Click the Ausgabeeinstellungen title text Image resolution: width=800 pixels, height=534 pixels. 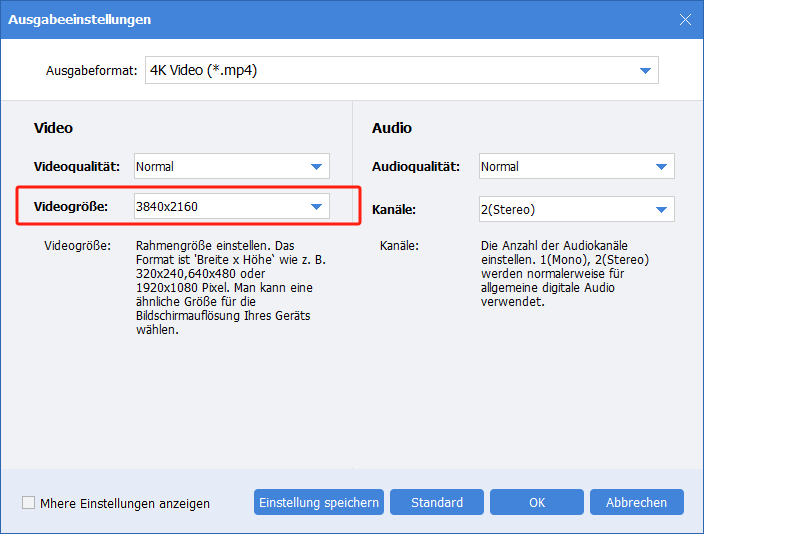point(80,19)
